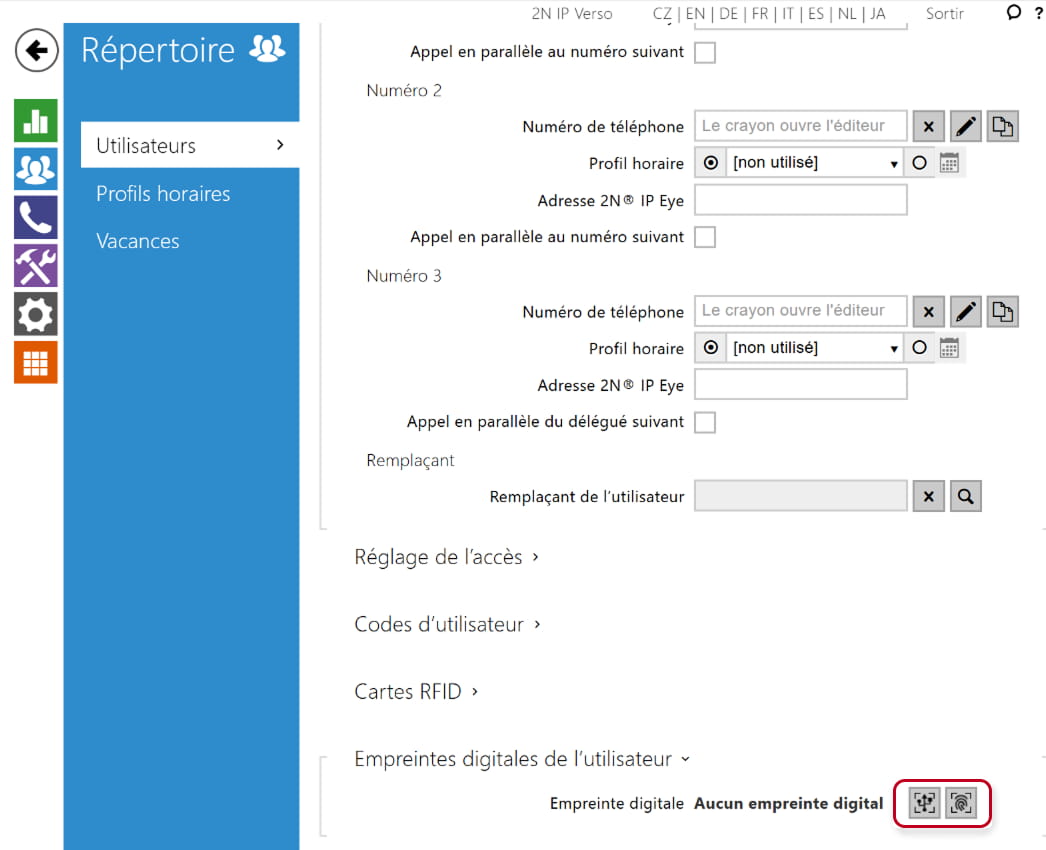Expand Cartes RFID section
1046x850 pixels.
(416, 692)
